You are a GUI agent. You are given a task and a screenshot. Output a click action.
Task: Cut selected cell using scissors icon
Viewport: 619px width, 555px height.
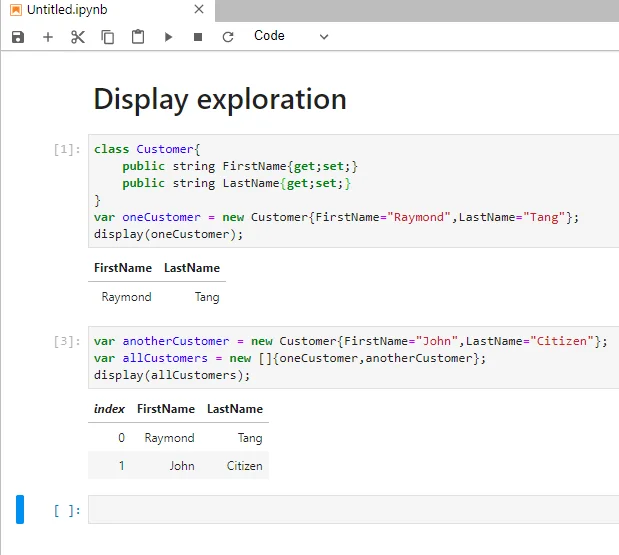(x=78, y=37)
